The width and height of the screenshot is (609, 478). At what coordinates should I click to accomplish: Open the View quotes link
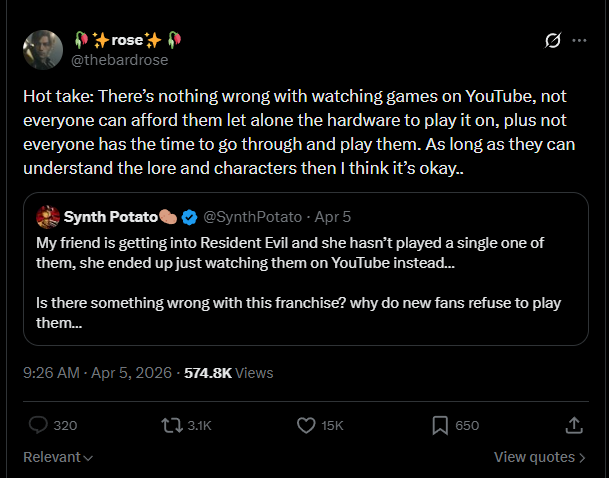pos(540,457)
